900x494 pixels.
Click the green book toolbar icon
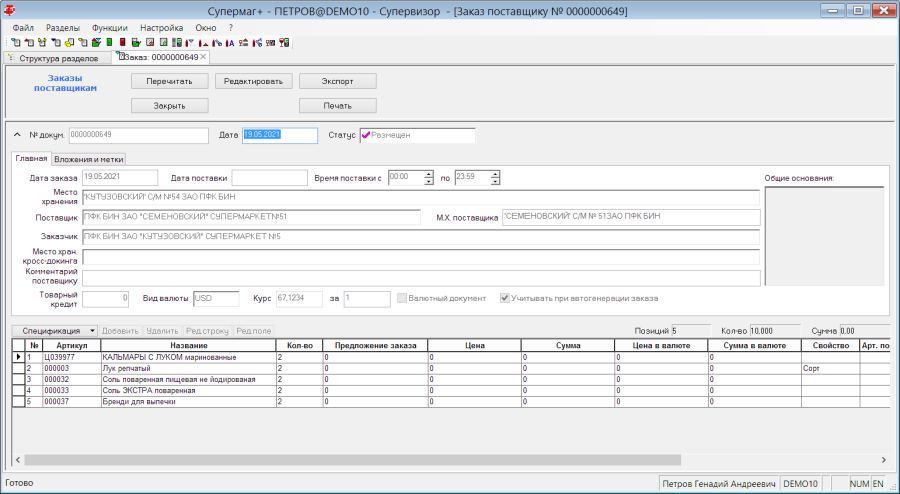109,42
